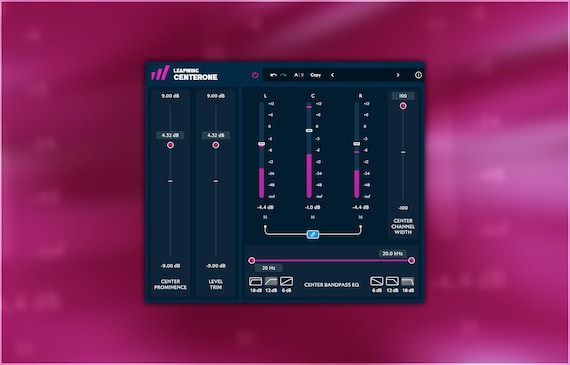The width and height of the screenshot is (570, 365).
Task: Click the Center Channel Width slider knob
Action: click(x=403, y=106)
